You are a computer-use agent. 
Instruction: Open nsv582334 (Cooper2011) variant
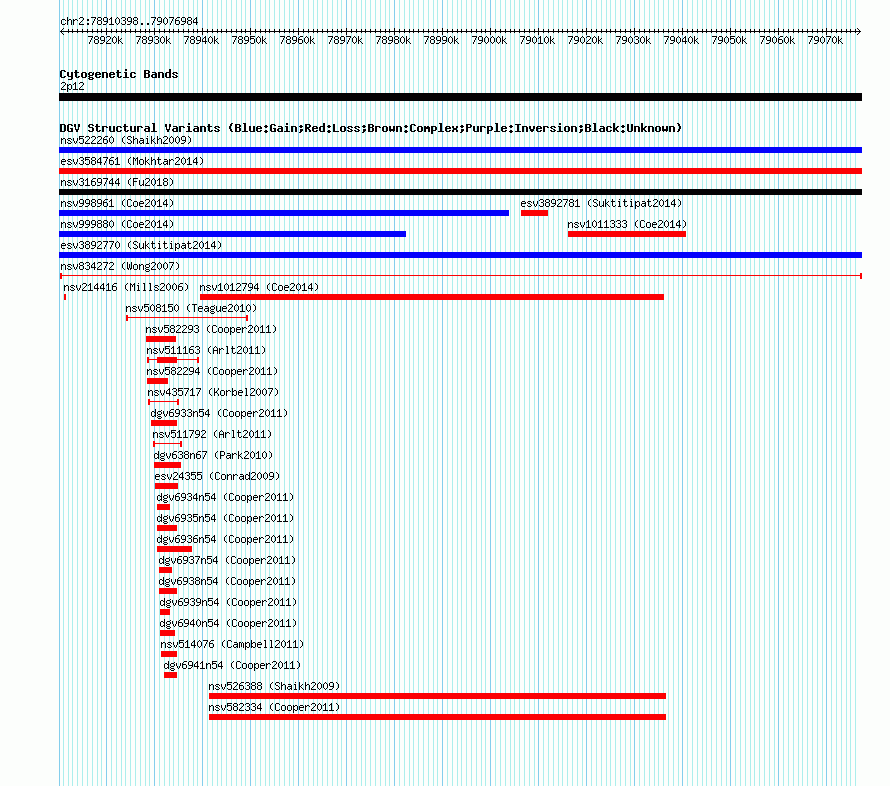(274, 707)
